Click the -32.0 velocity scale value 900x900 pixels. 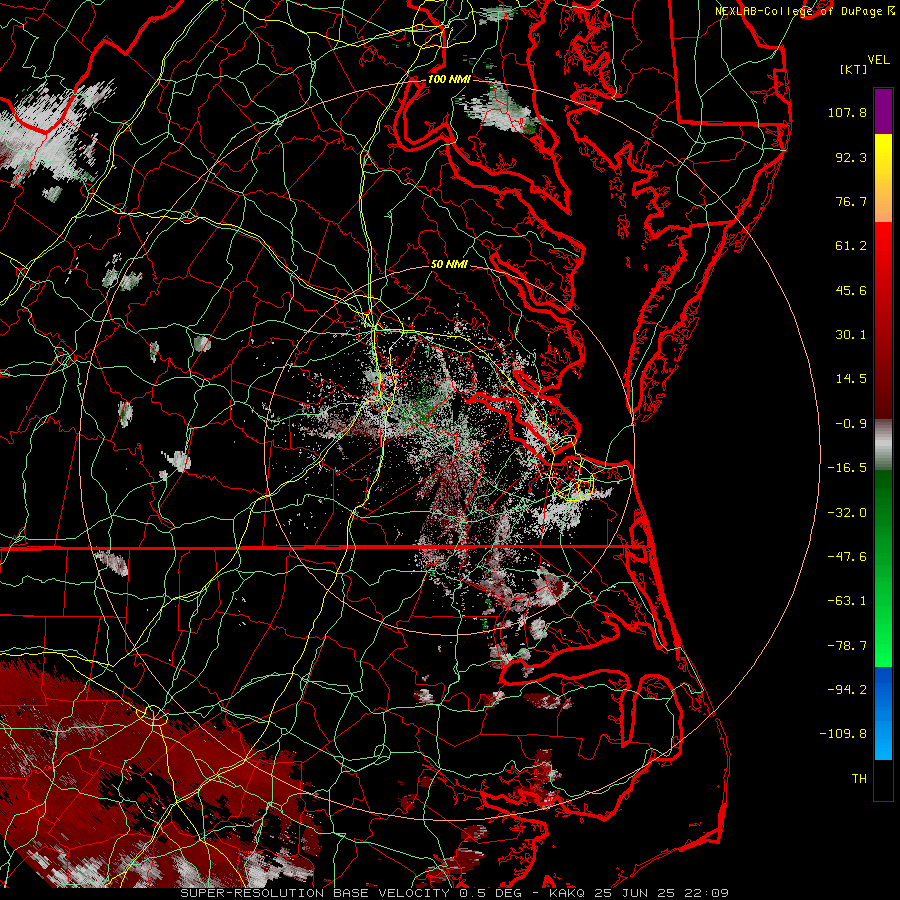click(x=847, y=513)
